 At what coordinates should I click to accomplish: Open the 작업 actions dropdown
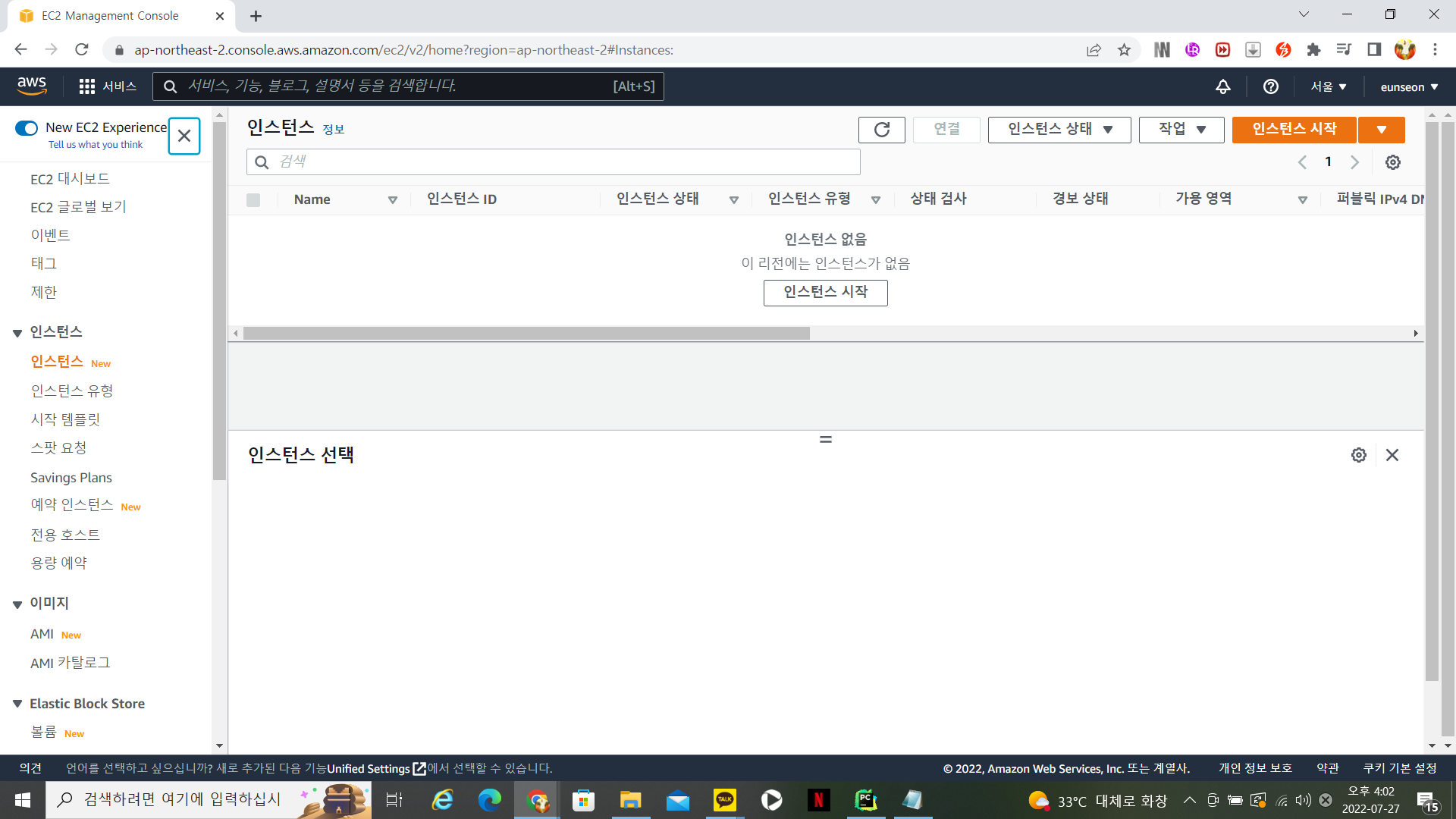tap(1181, 130)
